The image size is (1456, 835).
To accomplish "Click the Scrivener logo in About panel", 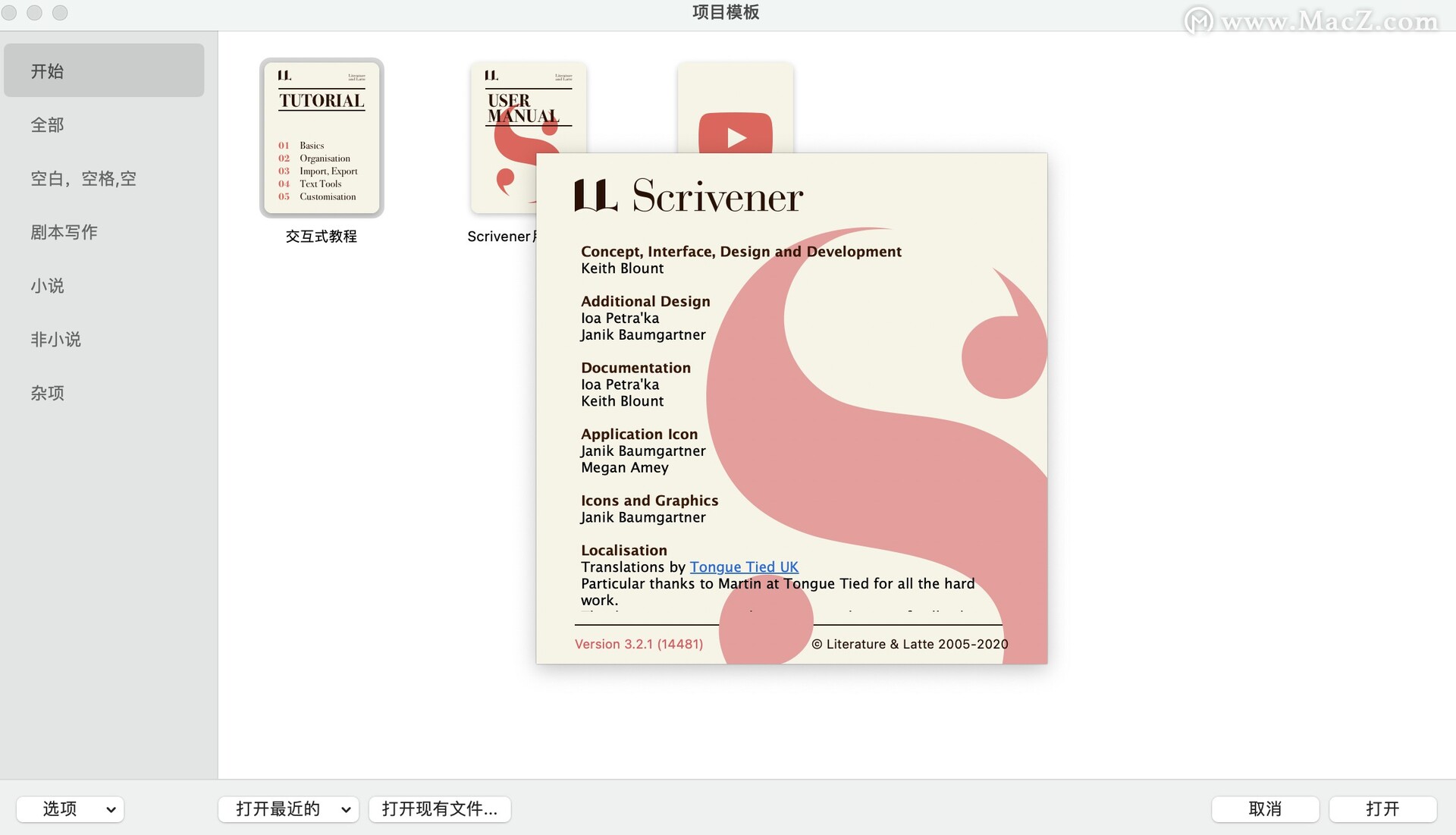I will click(x=688, y=195).
